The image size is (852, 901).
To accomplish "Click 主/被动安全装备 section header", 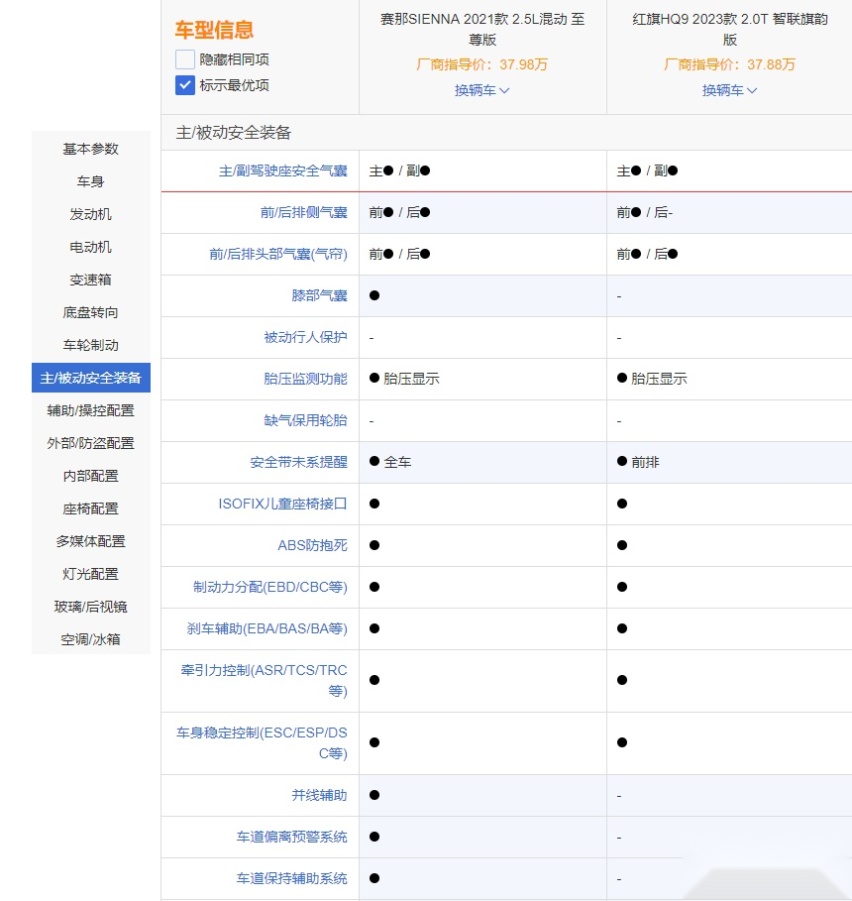I will coord(233,133).
